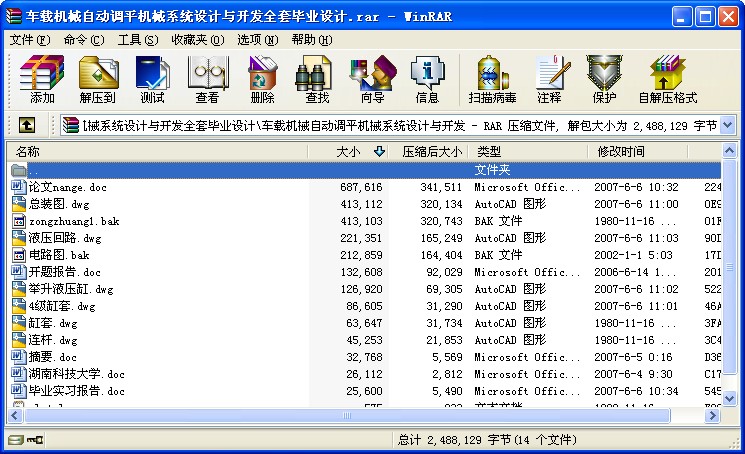The image size is (745, 454).
Task: Select the DWG icon of 总装图.dwg
Action: [18, 204]
